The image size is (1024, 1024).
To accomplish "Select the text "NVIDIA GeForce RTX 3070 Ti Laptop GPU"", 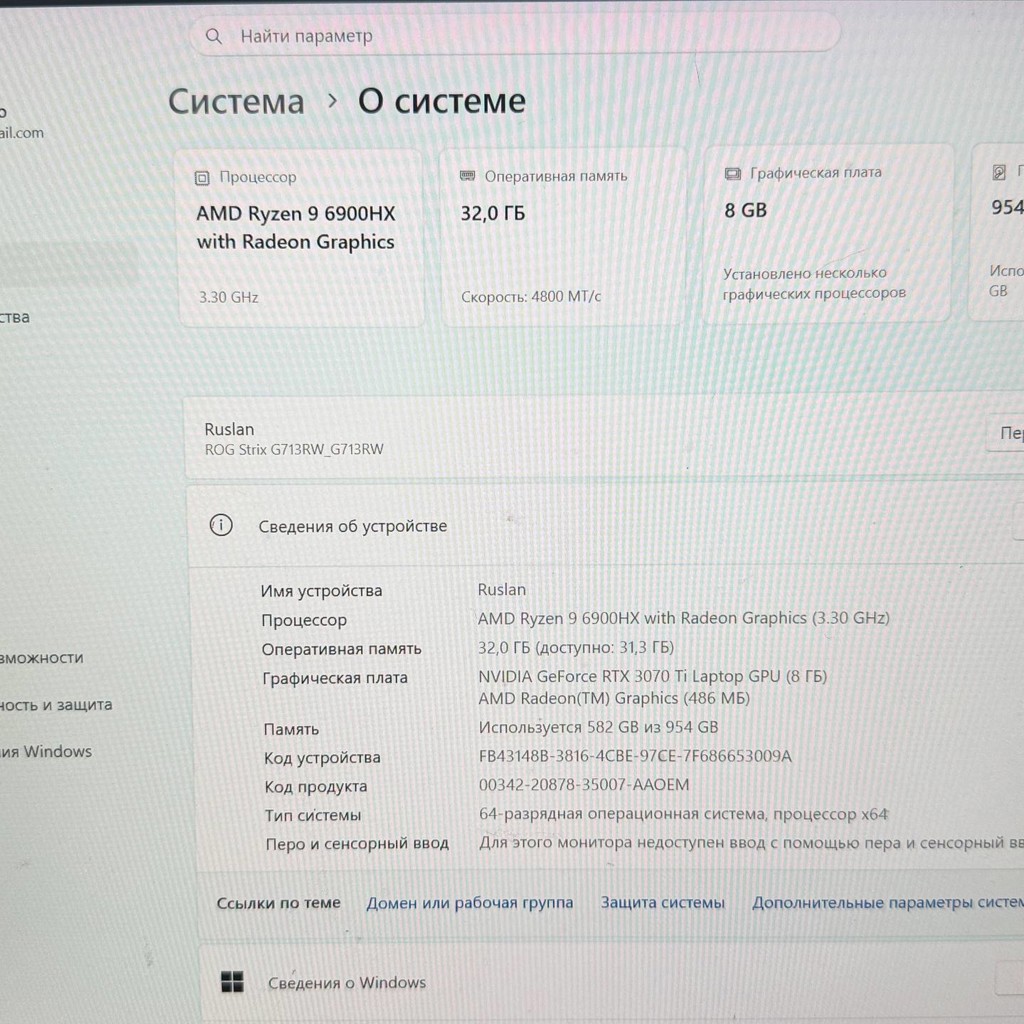I will tap(629, 677).
